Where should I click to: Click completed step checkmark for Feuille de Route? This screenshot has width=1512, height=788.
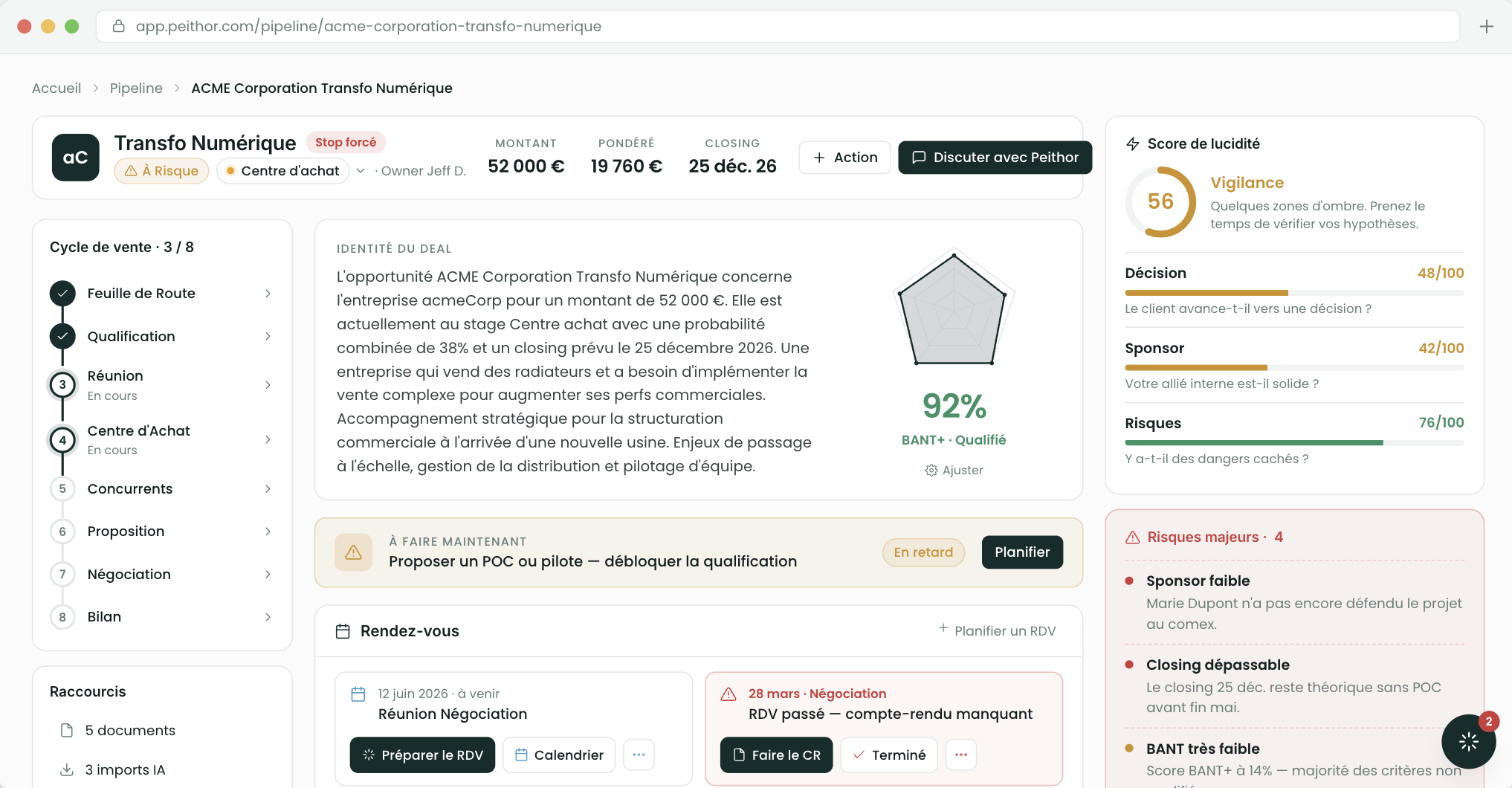point(62,294)
